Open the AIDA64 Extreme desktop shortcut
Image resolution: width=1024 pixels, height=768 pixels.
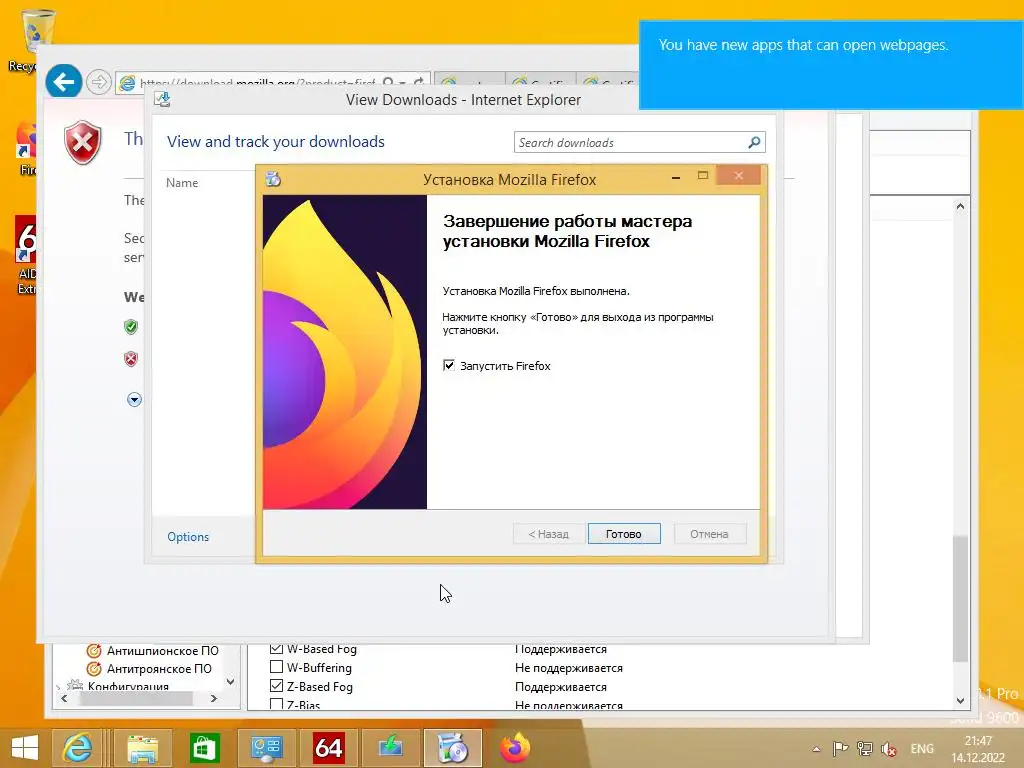(x=25, y=255)
